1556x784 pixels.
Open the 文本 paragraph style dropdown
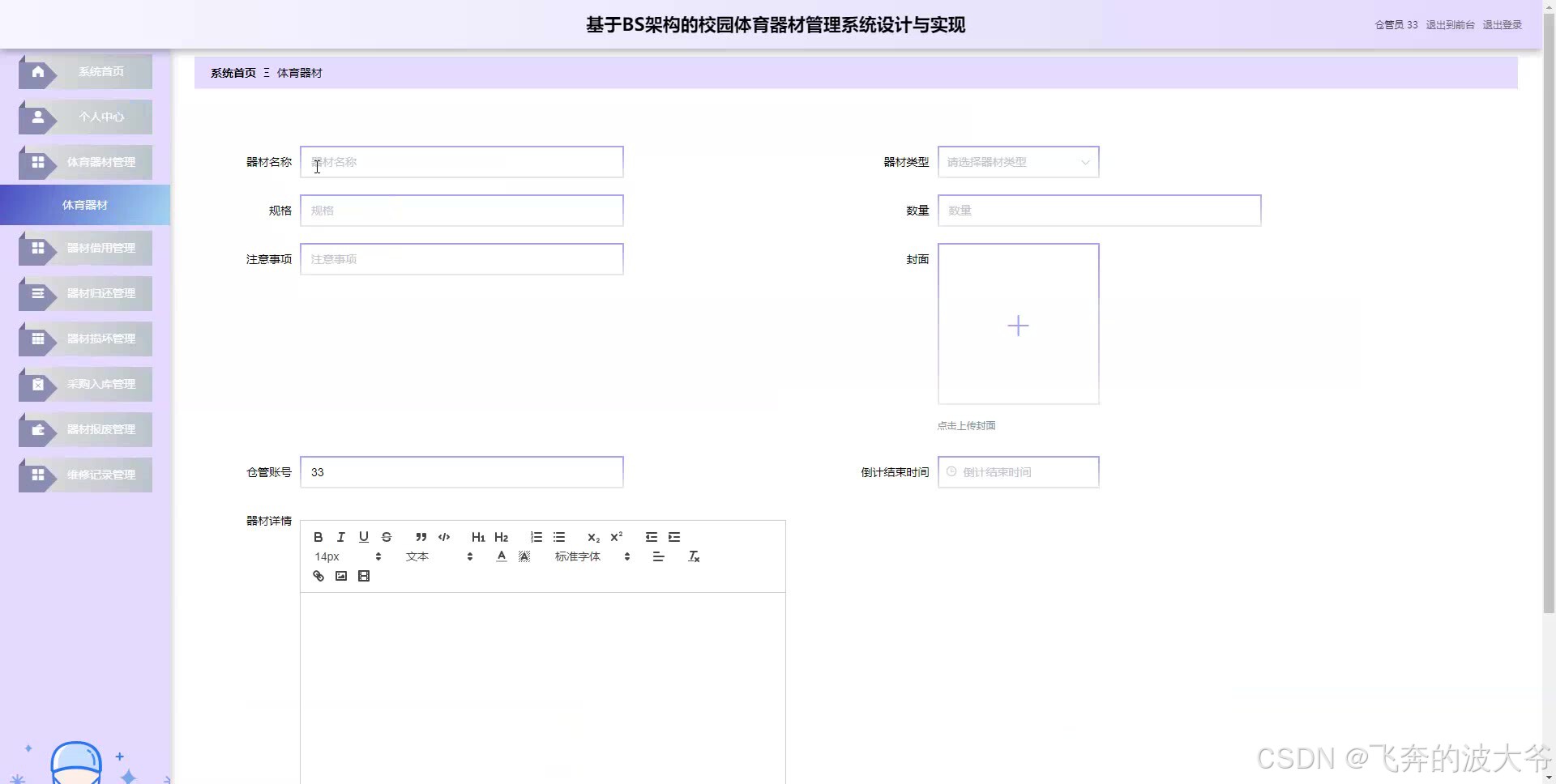[439, 556]
